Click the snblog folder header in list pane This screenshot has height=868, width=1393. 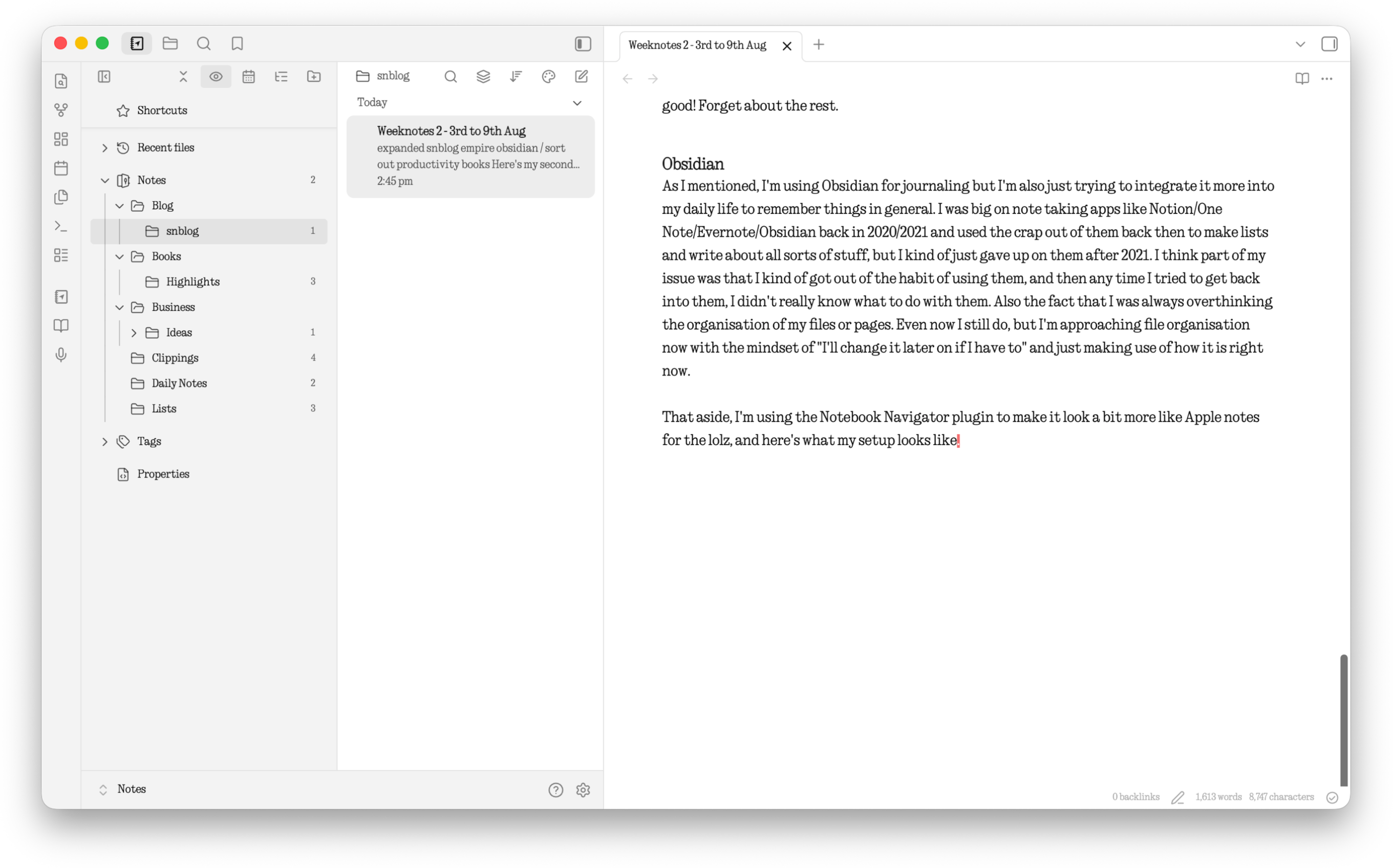[x=383, y=76]
